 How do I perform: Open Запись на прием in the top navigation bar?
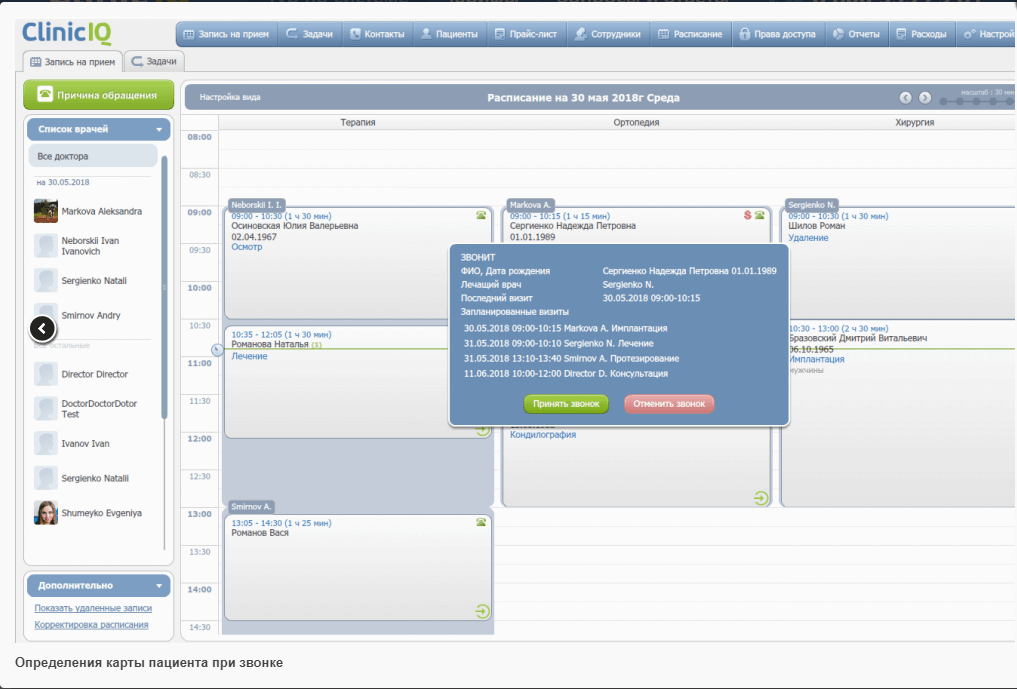click(x=226, y=34)
